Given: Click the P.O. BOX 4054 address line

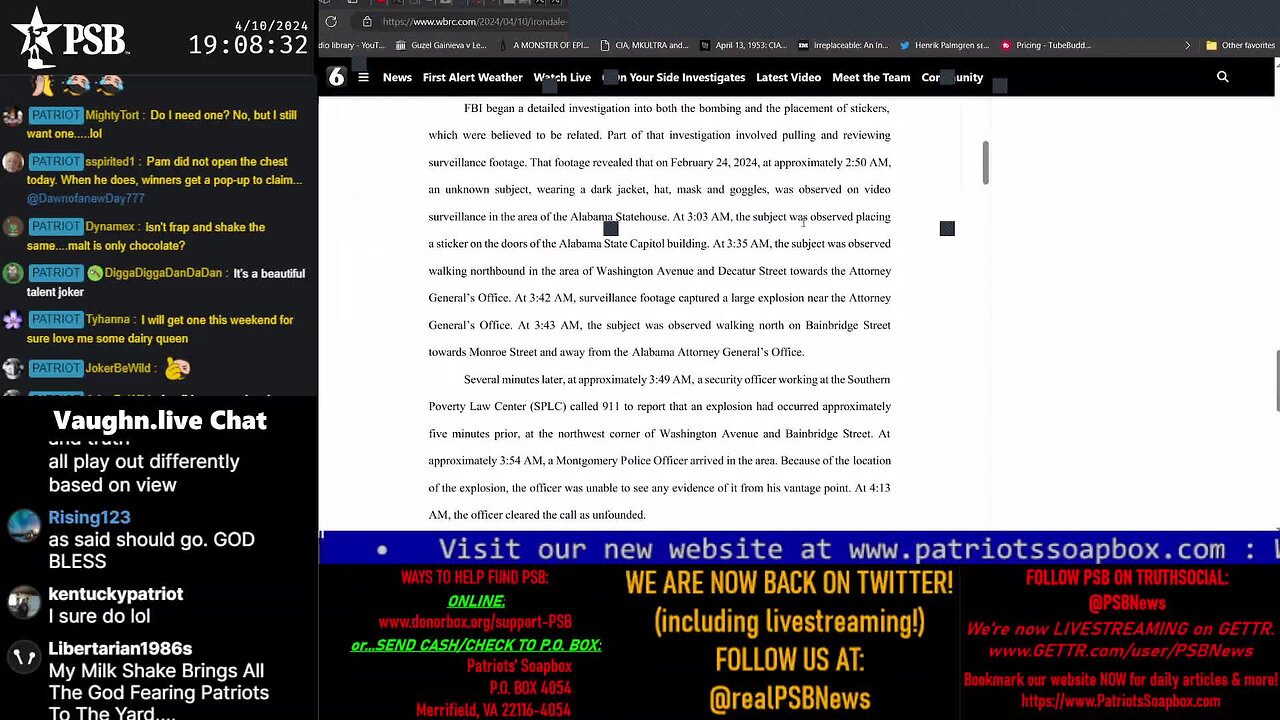Looking at the screenshot, I should coord(530,688).
